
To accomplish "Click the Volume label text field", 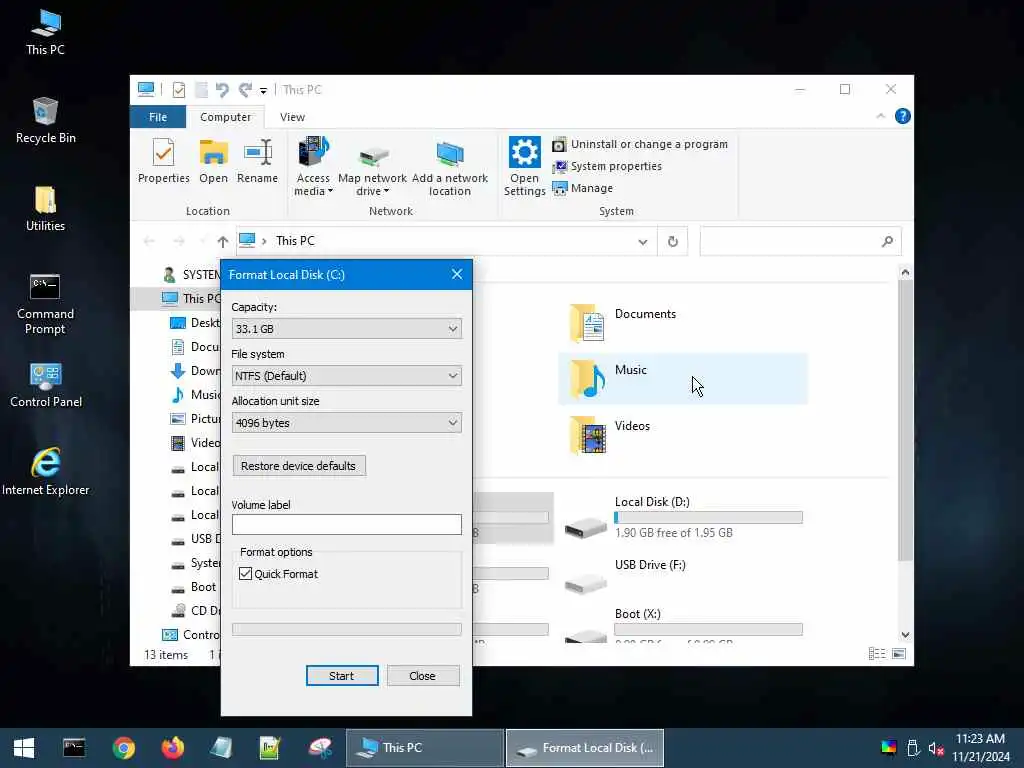I will (x=346, y=524).
